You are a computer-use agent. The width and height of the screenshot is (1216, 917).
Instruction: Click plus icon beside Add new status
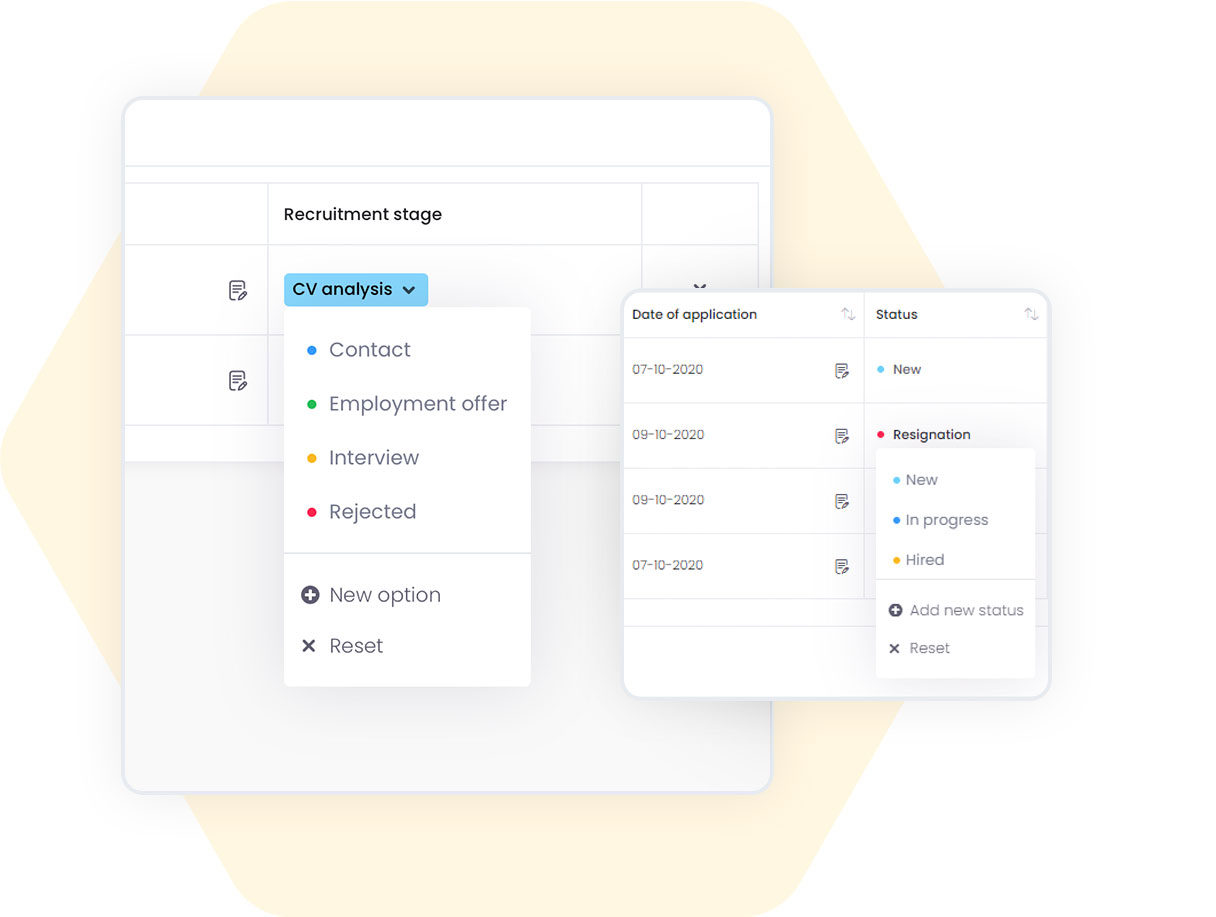click(x=895, y=610)
